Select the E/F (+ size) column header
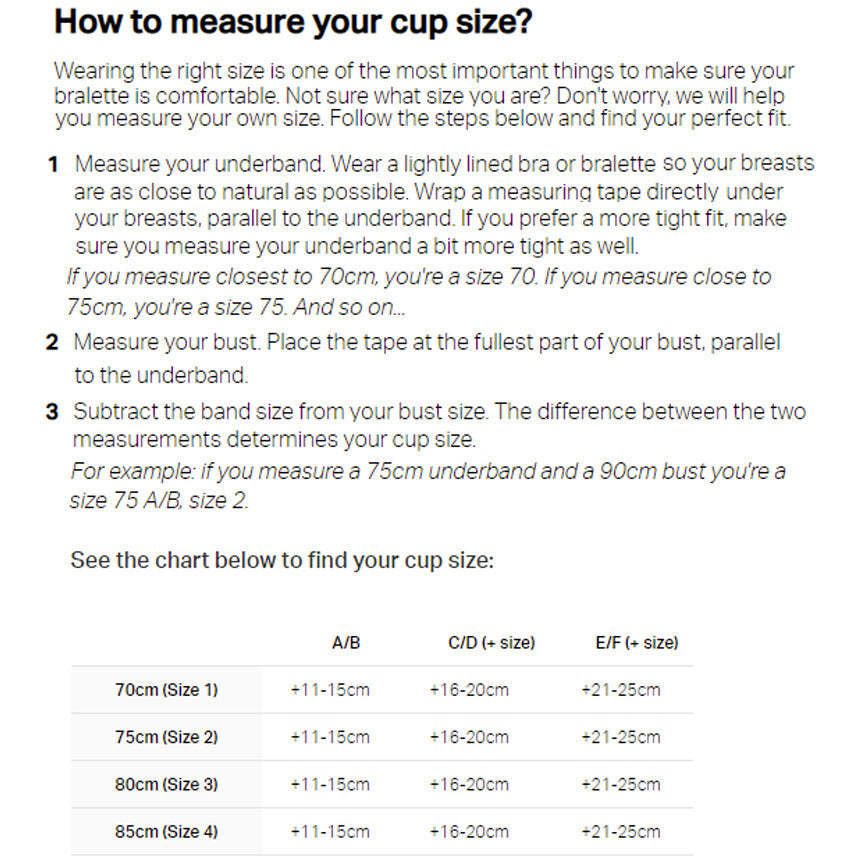Image resolution: width=856 pixels, height=856 pixels. pyautogui.click(x=637, y=643)
